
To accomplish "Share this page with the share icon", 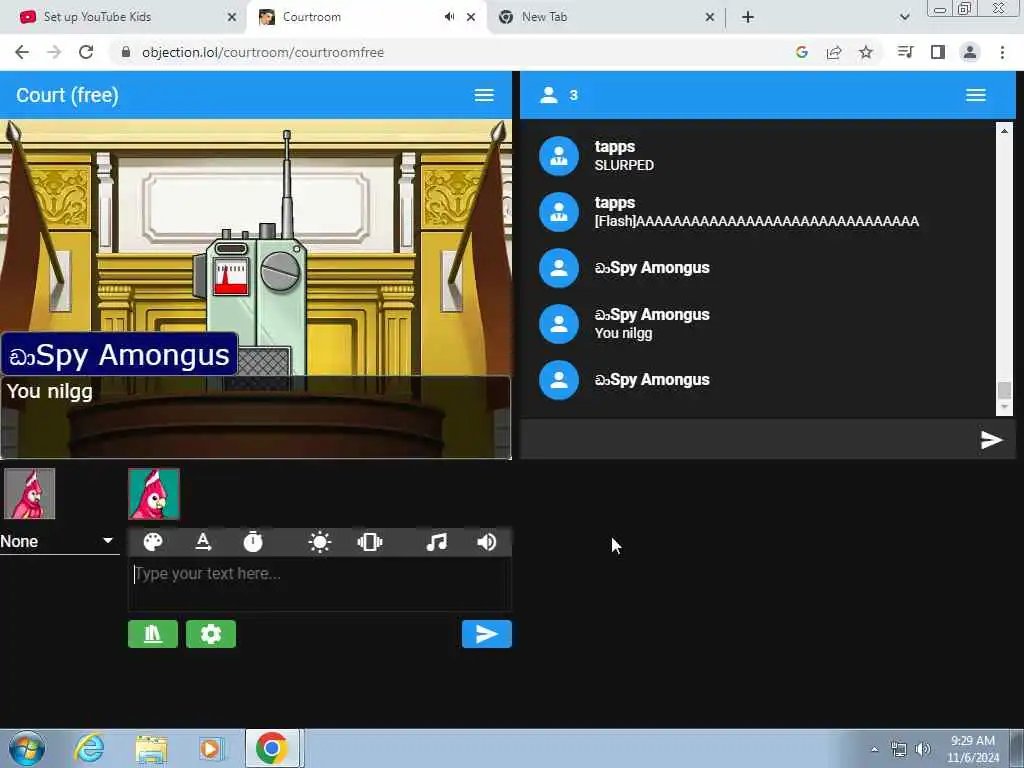I will pyautogui.click(x=834, y=52).
